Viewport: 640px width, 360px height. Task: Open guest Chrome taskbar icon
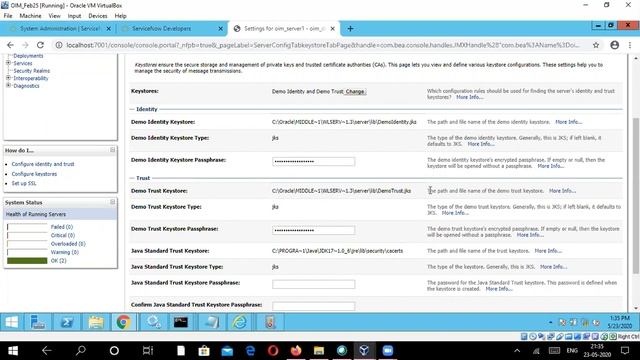pyautogui.click(x=124, y=322)
